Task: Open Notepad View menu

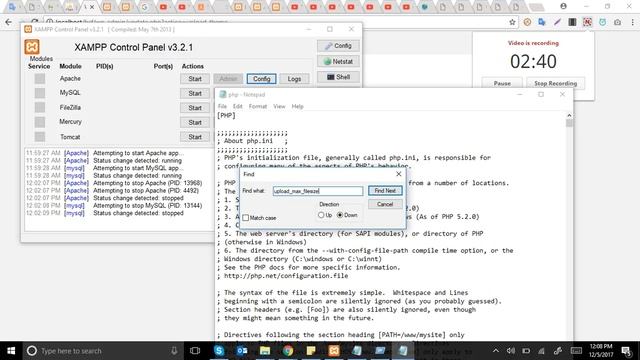Action: [x=279, y=107]
